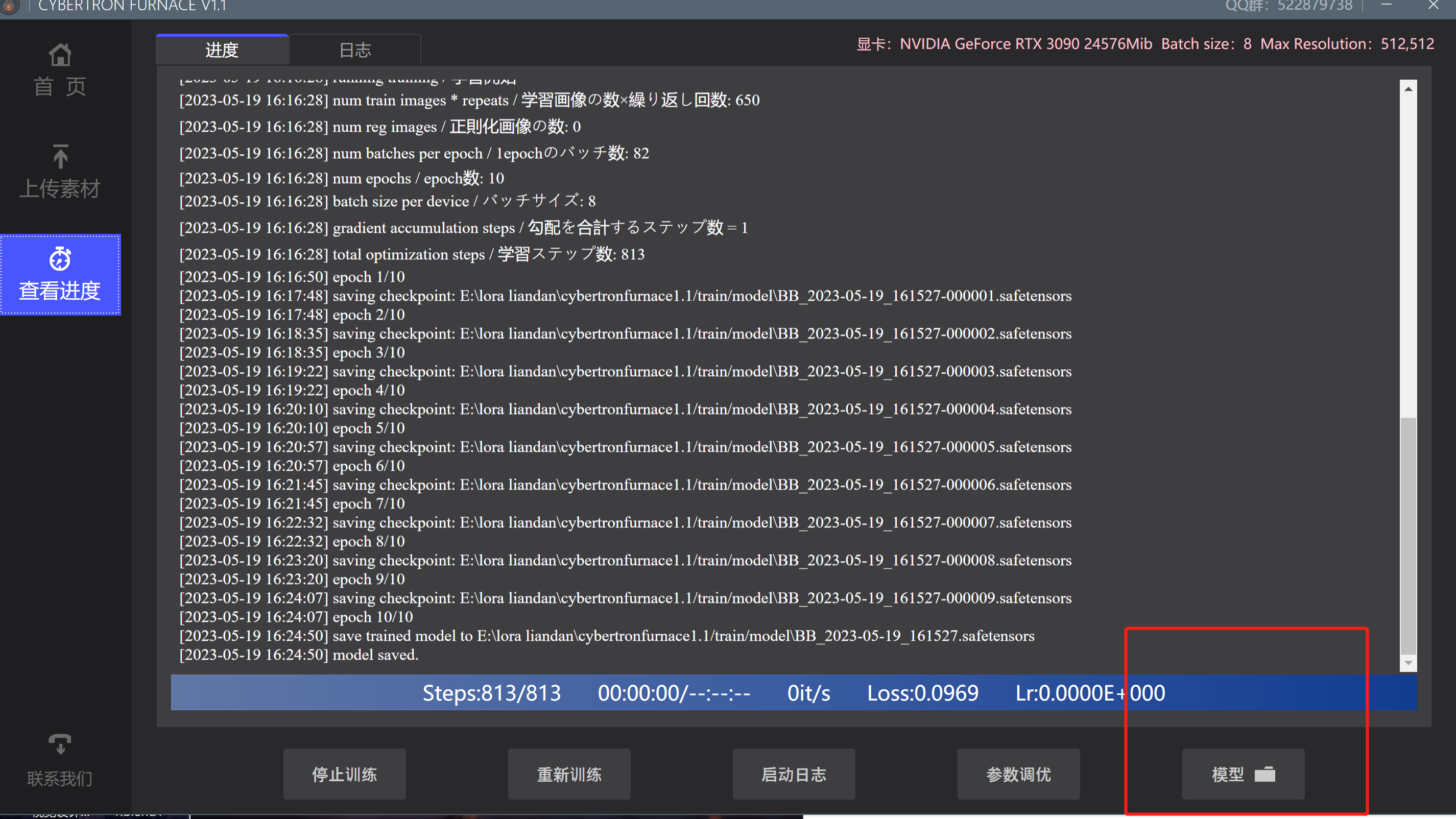Click the 'num batches per epoch' log line
This screenshot has height=819, width=1456.
click(414, 153)
